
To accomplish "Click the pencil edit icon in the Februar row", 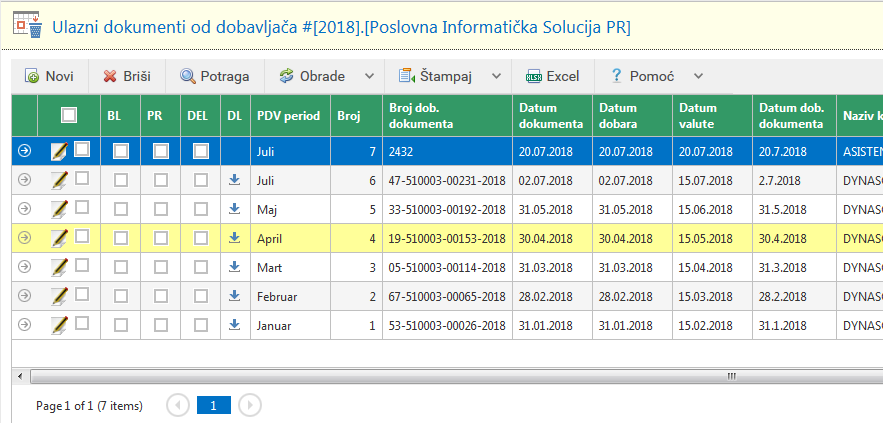I will coord(59,296).
